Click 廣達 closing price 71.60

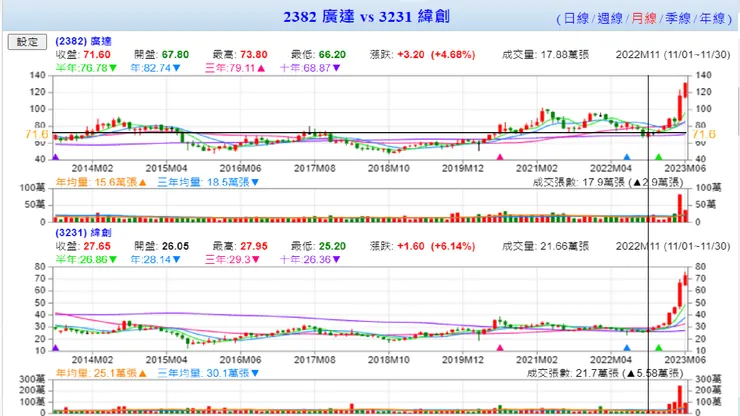click(x=97, y=55)
